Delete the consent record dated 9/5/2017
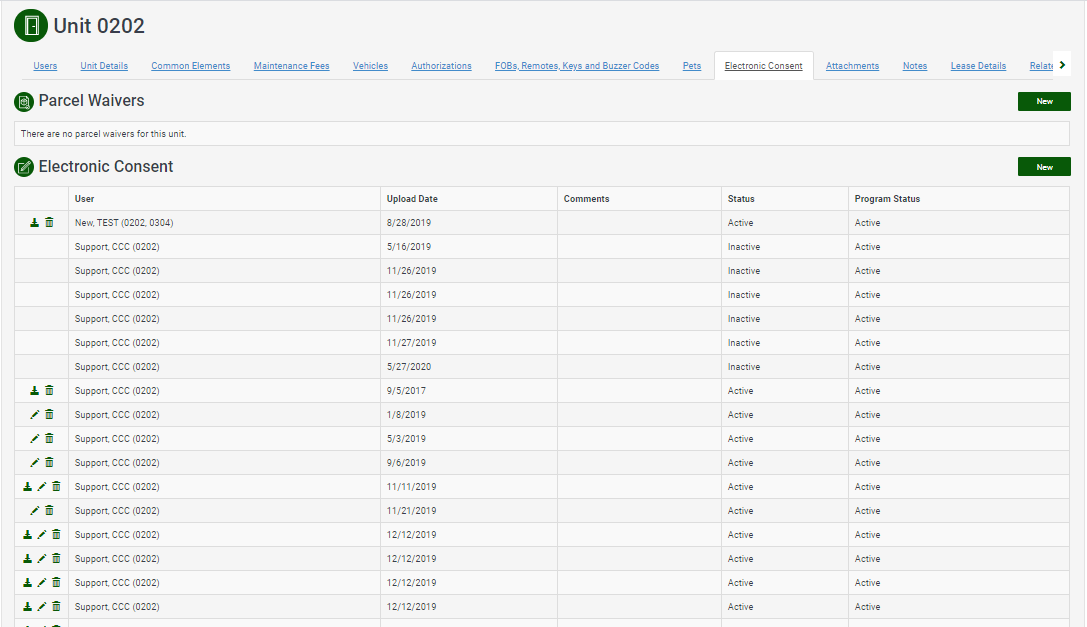Screen dimensions: 1087x627 click(x=49, y=391)
